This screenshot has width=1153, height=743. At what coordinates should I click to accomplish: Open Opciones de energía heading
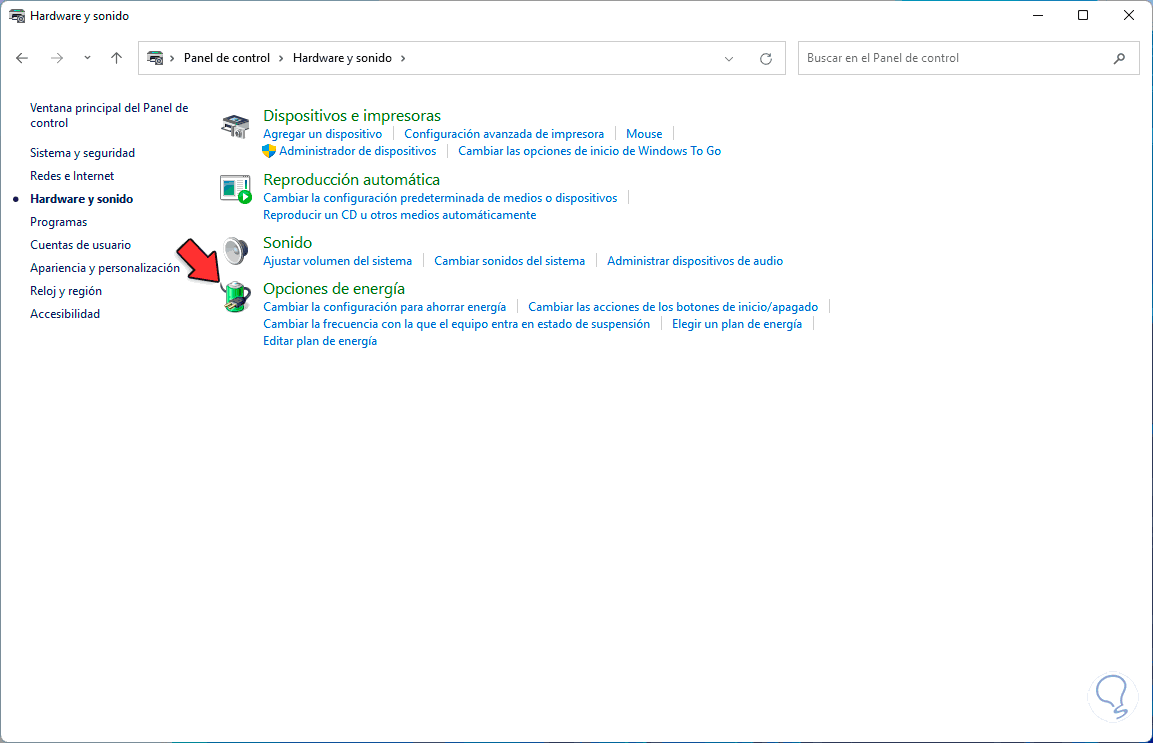coord(334,288)
